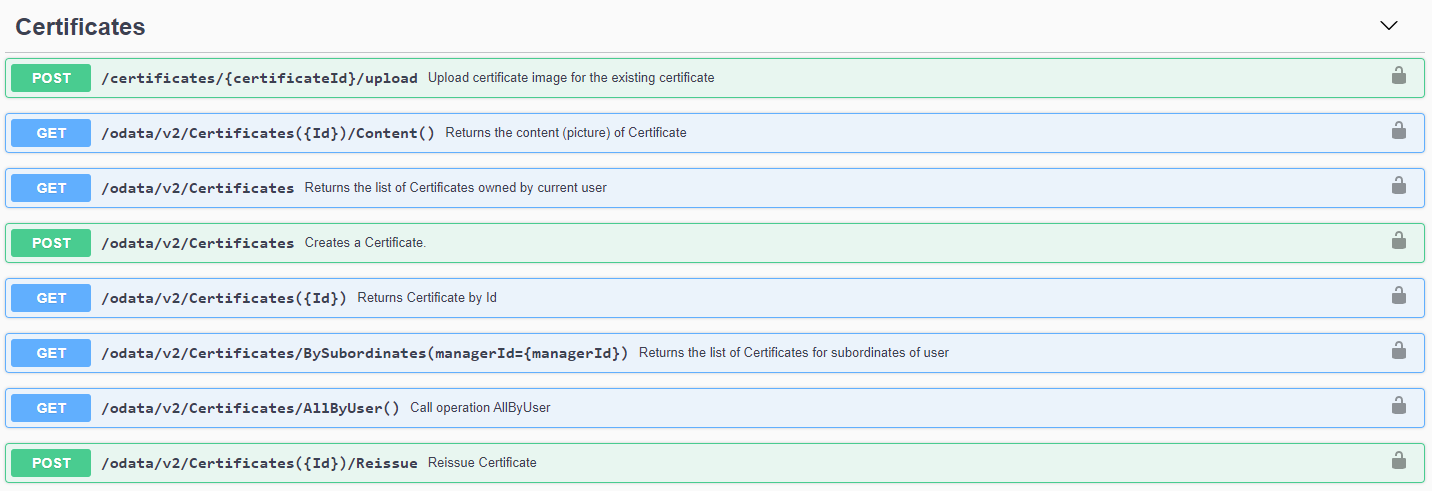This screenshot has height=491, width=1432.
Task: Click GET badge for Content() endpoint
Action: 51,133
